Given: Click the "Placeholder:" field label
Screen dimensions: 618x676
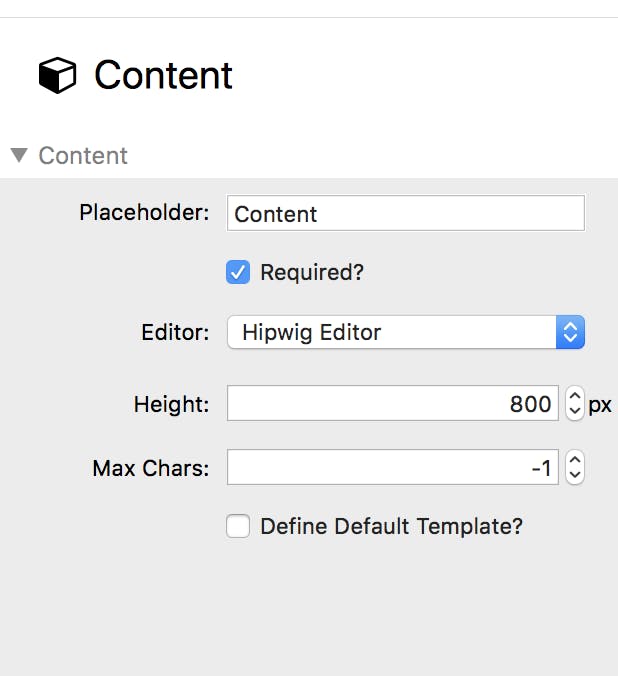Looking at the screenshot, I should [144, 213].
